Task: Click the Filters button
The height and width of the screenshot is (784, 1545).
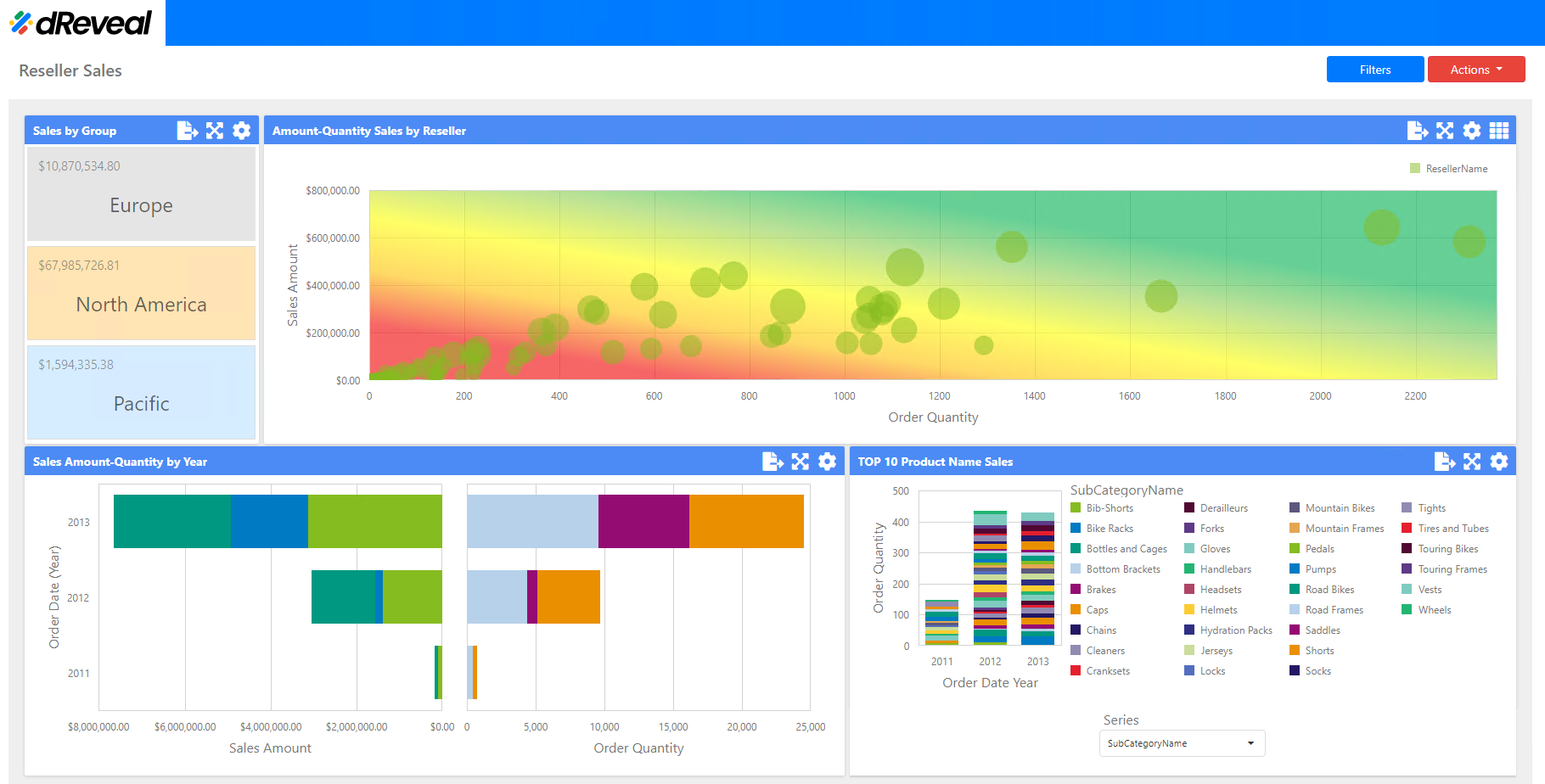Action: (x=1375, y=69)
